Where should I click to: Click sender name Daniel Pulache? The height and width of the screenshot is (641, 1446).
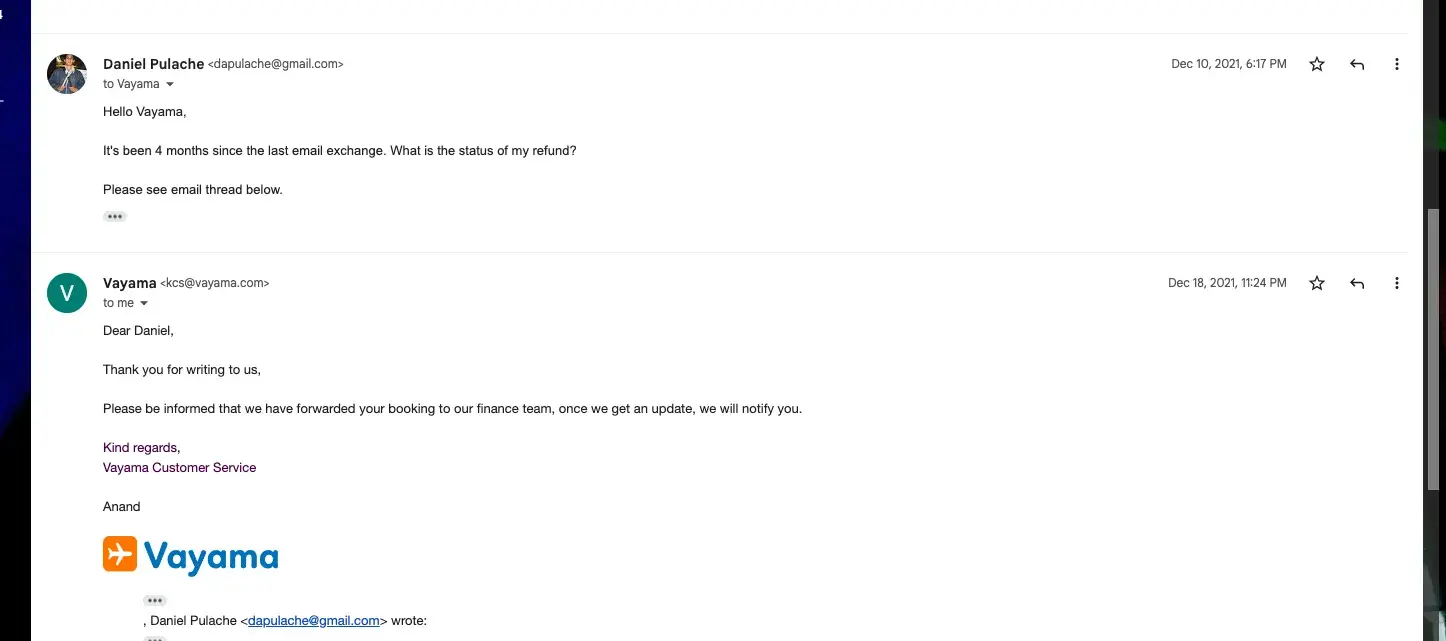(x=153, y=64)
